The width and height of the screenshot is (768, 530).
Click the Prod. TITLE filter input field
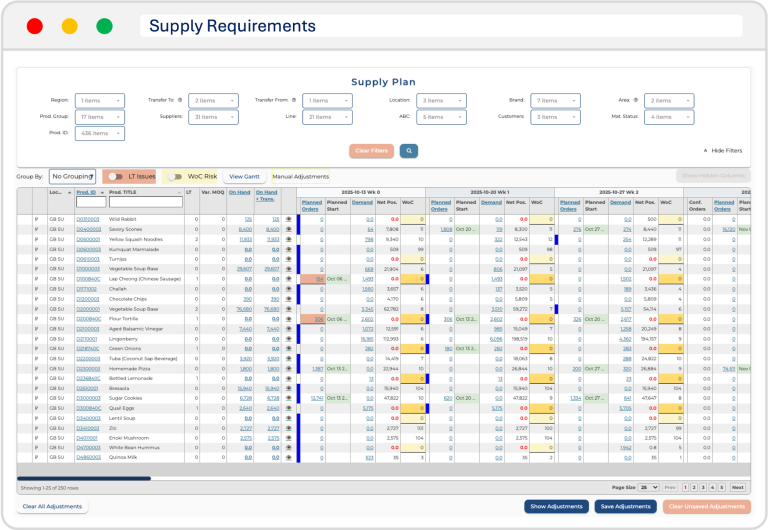coord(144,202)
